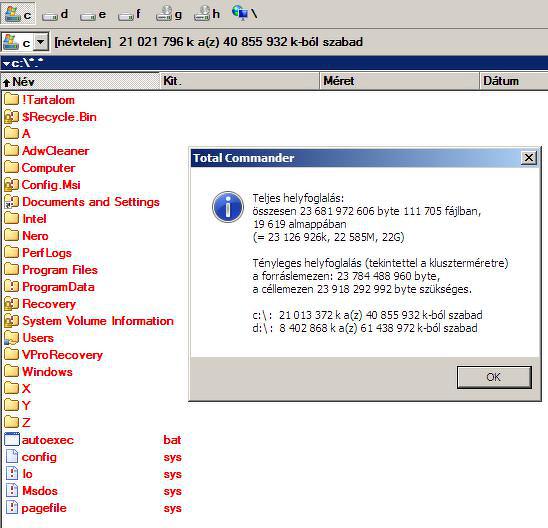Select Windows folder icon
Image resolution: width=548 pixels, height=528 pixels.
(x=11, y=372)
